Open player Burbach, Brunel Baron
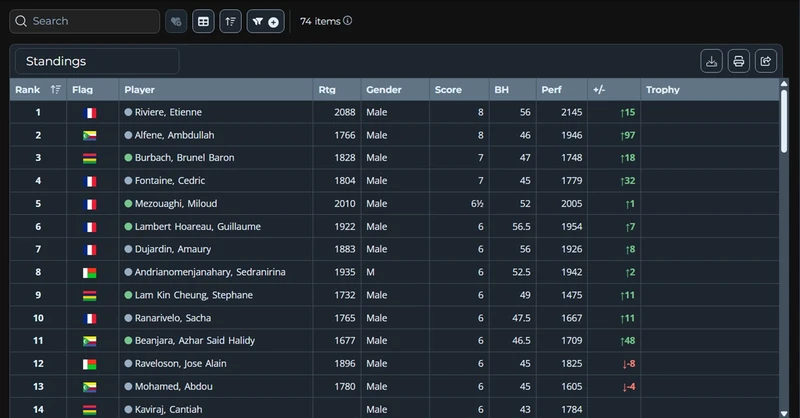800x418 pixels. (184, 158)
